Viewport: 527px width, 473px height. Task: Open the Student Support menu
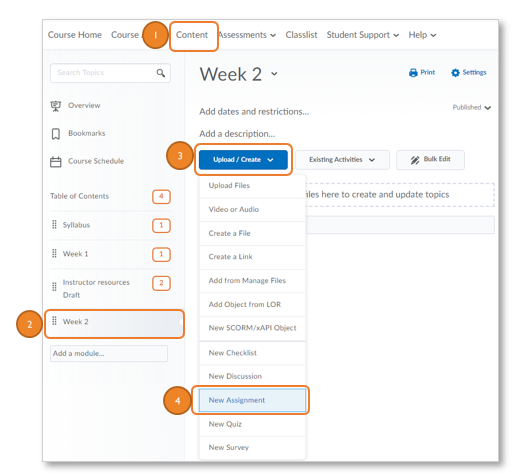point(363,35)
